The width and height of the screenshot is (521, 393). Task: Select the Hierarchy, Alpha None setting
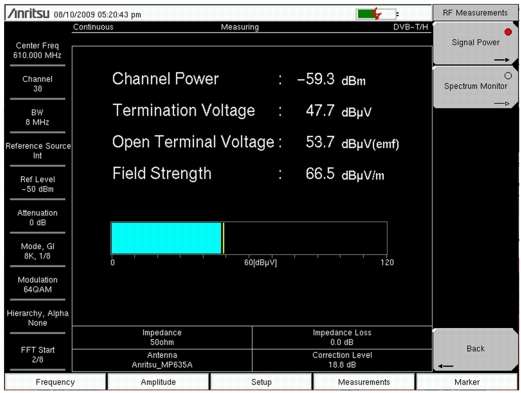37,318
